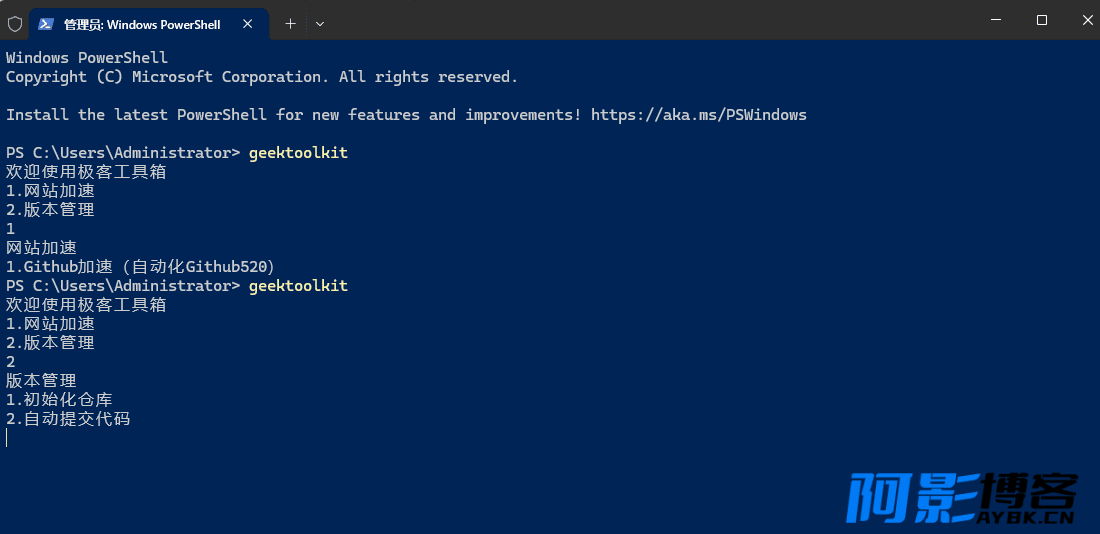The height and width of the screenshot is (534, 1100).
Task: Click the first geektoolkit command text
Action: pos(298,153)
